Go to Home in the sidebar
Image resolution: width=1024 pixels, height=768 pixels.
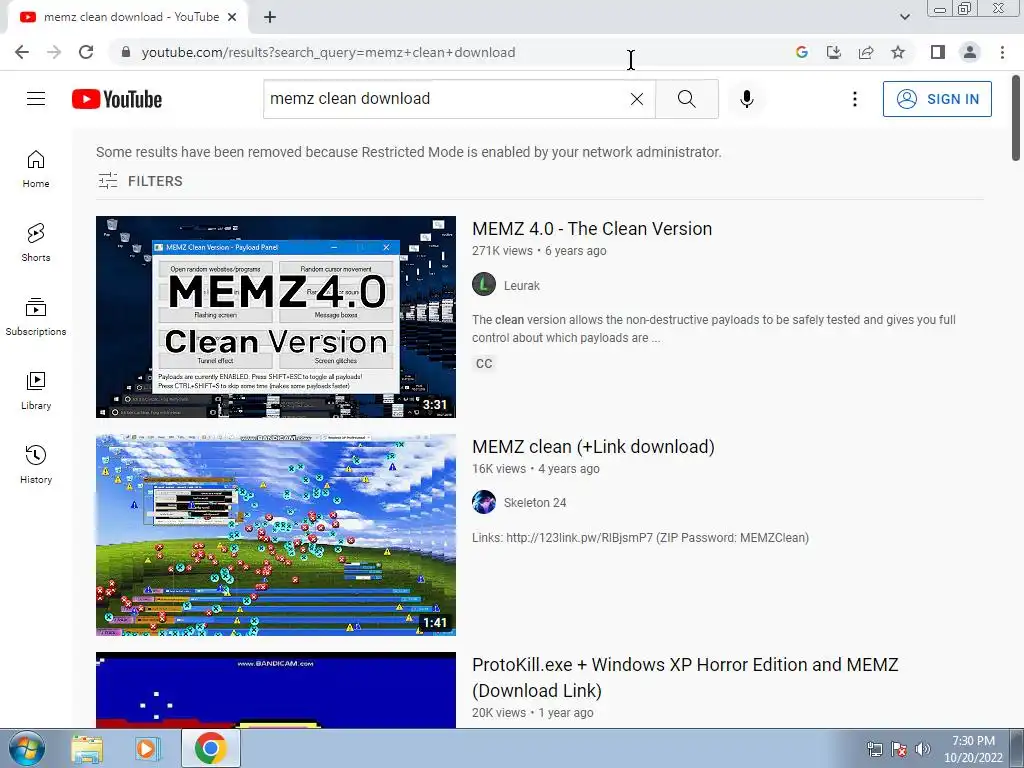(x=36, y=169)
